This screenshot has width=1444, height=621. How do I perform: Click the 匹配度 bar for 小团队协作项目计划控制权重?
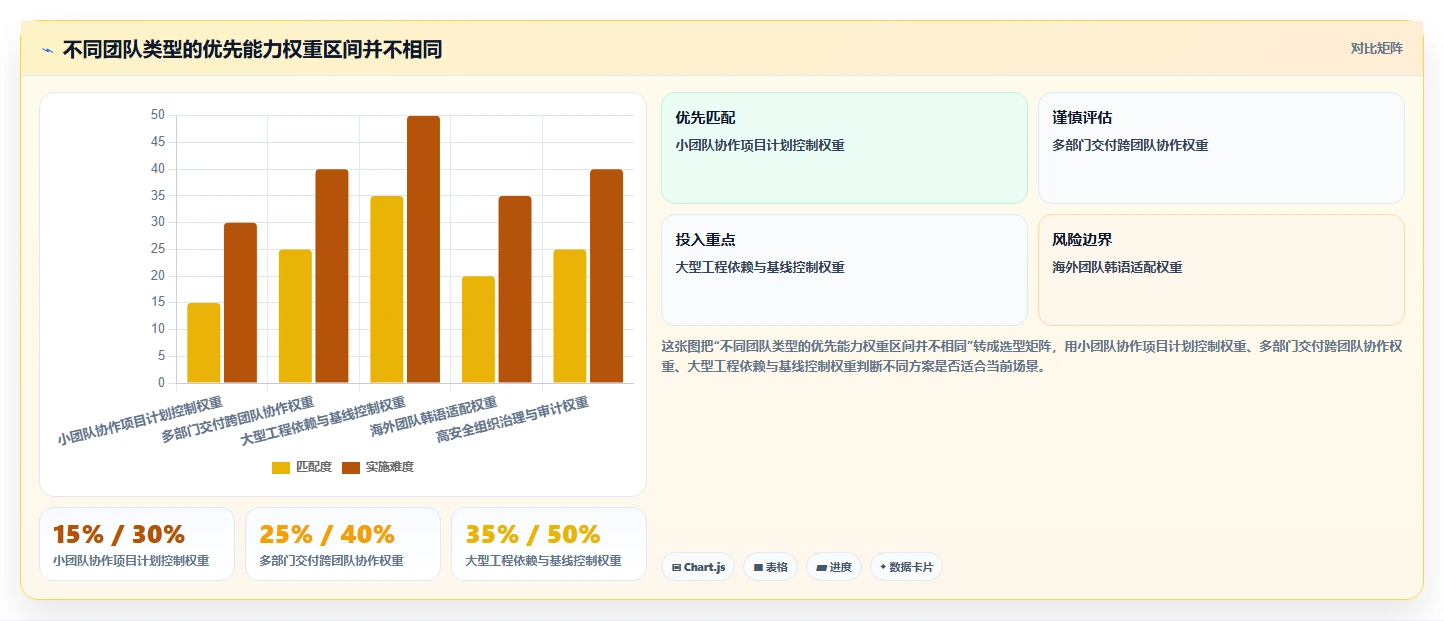click(x=204, y=343)
